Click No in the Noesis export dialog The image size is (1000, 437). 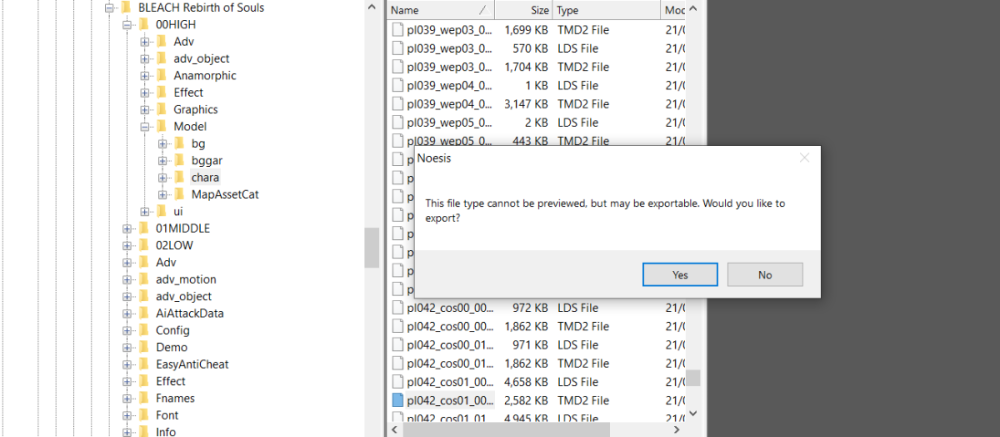point(765,274)
